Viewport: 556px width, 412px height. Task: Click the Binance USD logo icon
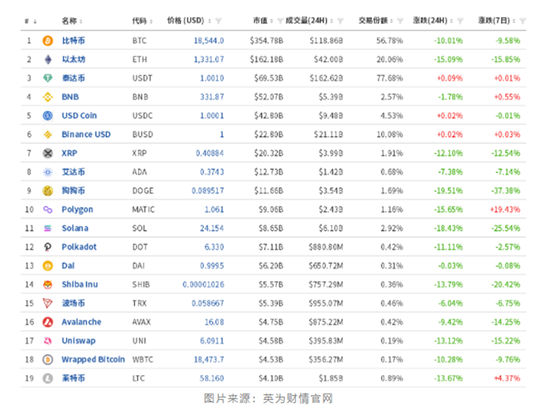pyautogui.click(x=48, y=134)
